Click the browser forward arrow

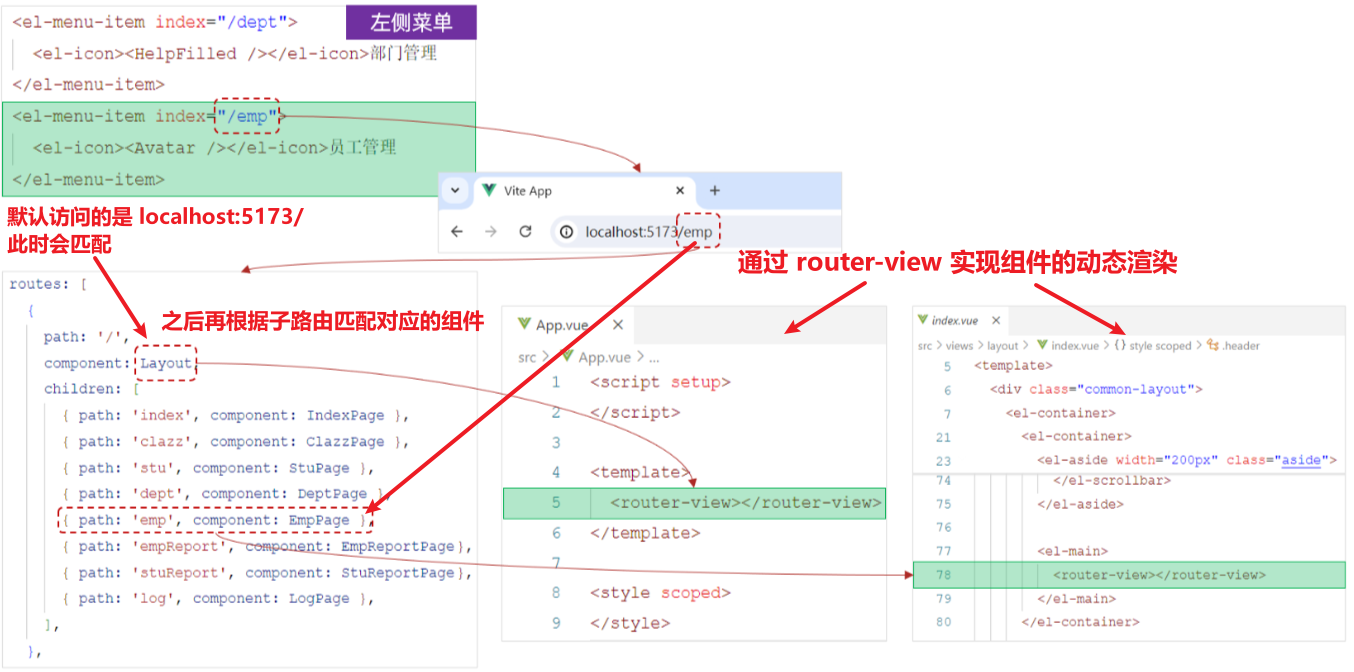pyautogui.click(x=491, y=232)
